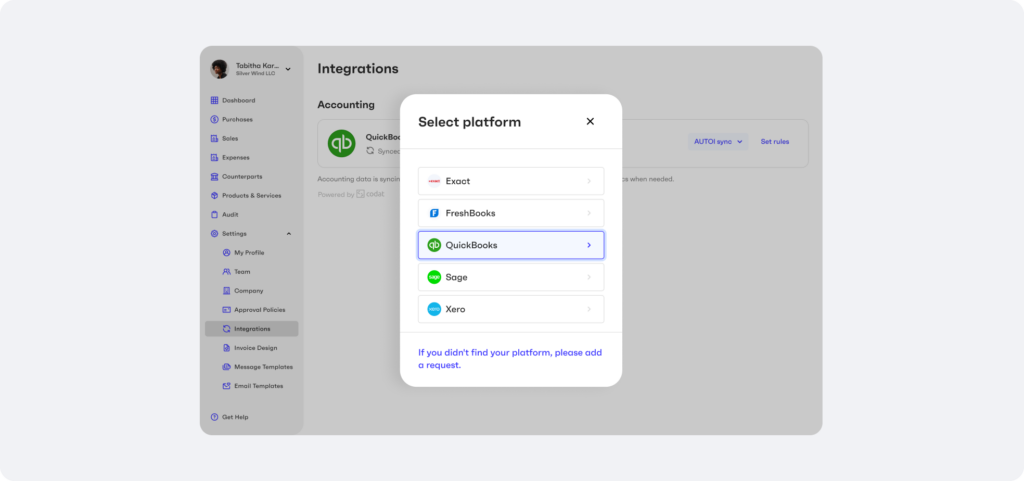Click the Team people icon

point(227,272)
